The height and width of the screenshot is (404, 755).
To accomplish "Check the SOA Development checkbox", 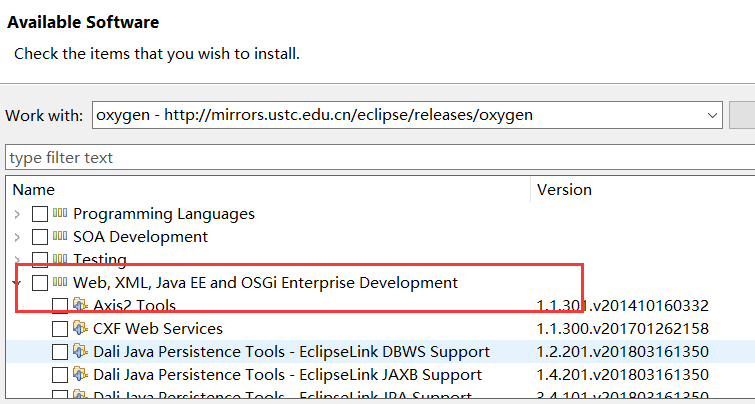I will pos(40,237).
